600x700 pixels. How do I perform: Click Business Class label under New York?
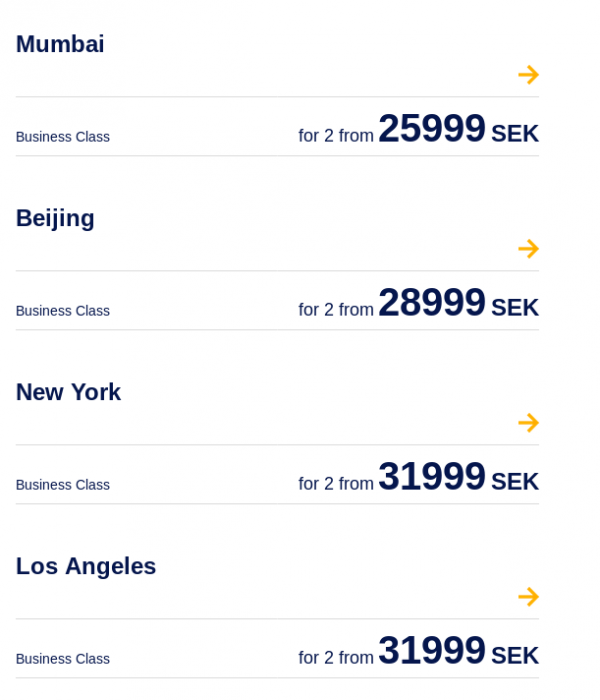pyautogui.click(x=63, y=485)
